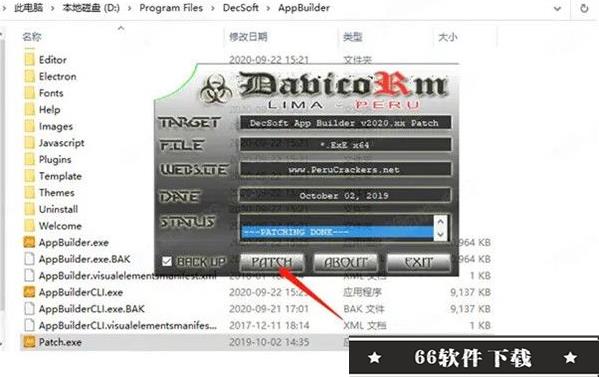The height and width of the screenshot is (377, 599).
Task: Select the AppBuilderCLI.exe application icon
Action: pyautogui.click(x=29, y=292)
